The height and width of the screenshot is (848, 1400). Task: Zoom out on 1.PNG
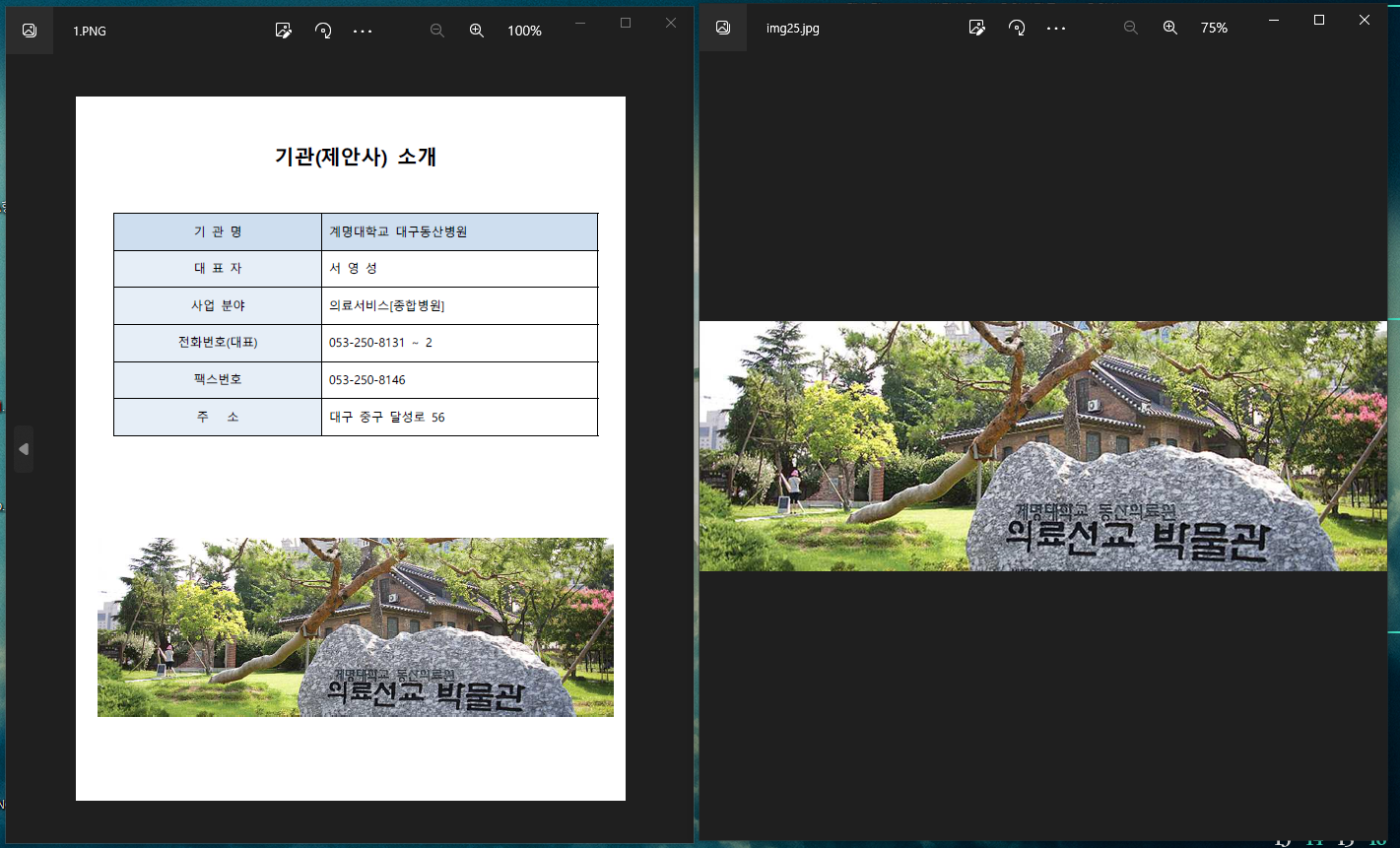(437, 31)
